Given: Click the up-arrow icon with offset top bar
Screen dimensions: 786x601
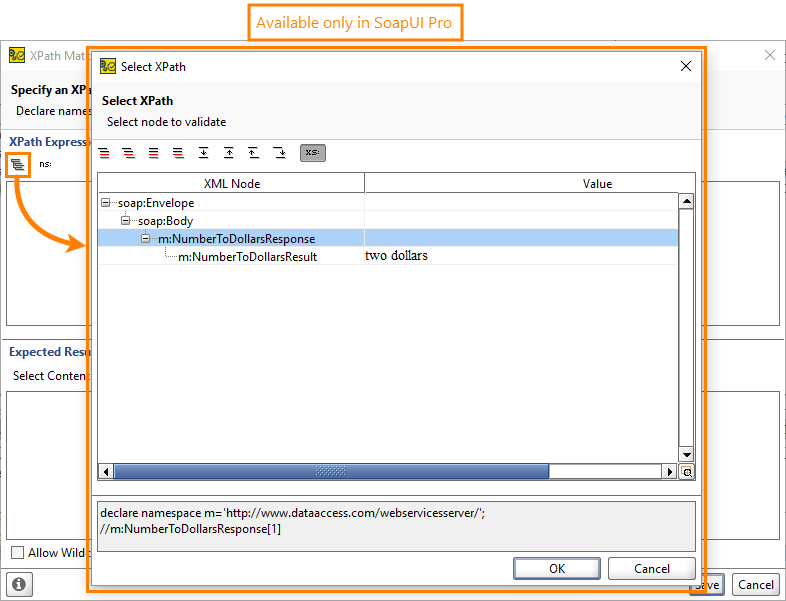Looking at the screenshot, I should (x=254, y=153).
